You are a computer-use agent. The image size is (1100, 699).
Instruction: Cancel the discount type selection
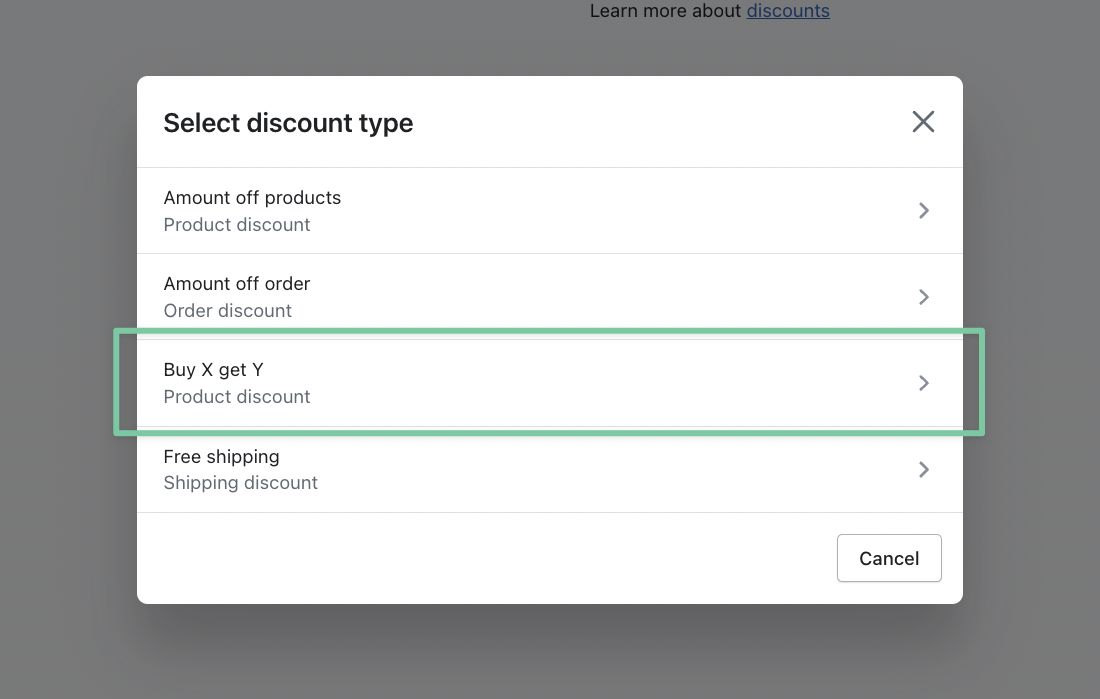[x=889, y=558]
